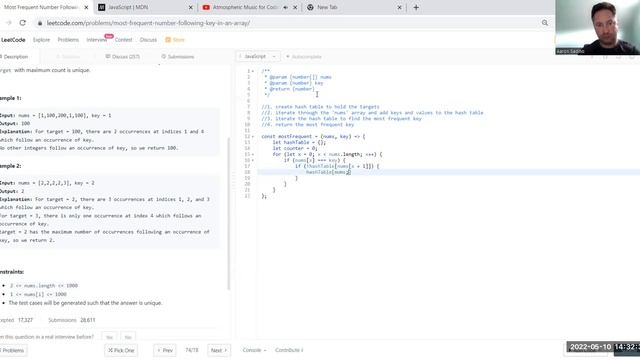Select the Description tab

16,57
